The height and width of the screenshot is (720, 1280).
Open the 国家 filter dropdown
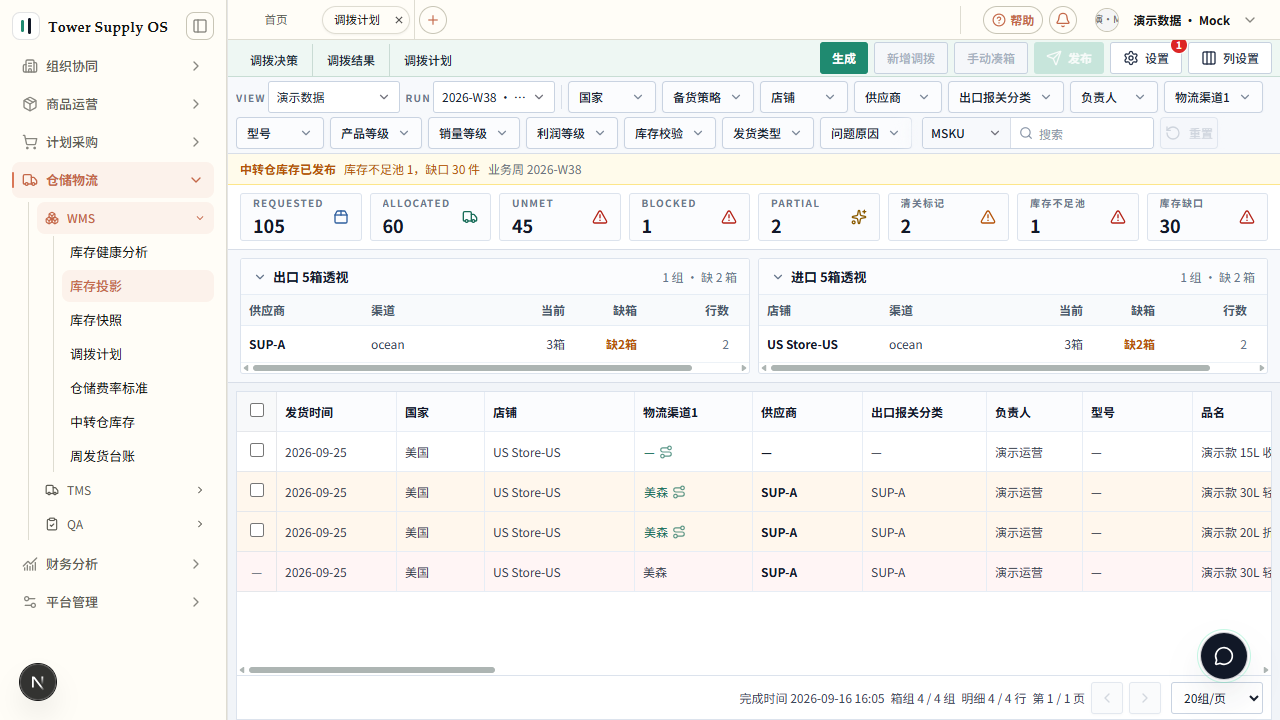tap(612, 97)
